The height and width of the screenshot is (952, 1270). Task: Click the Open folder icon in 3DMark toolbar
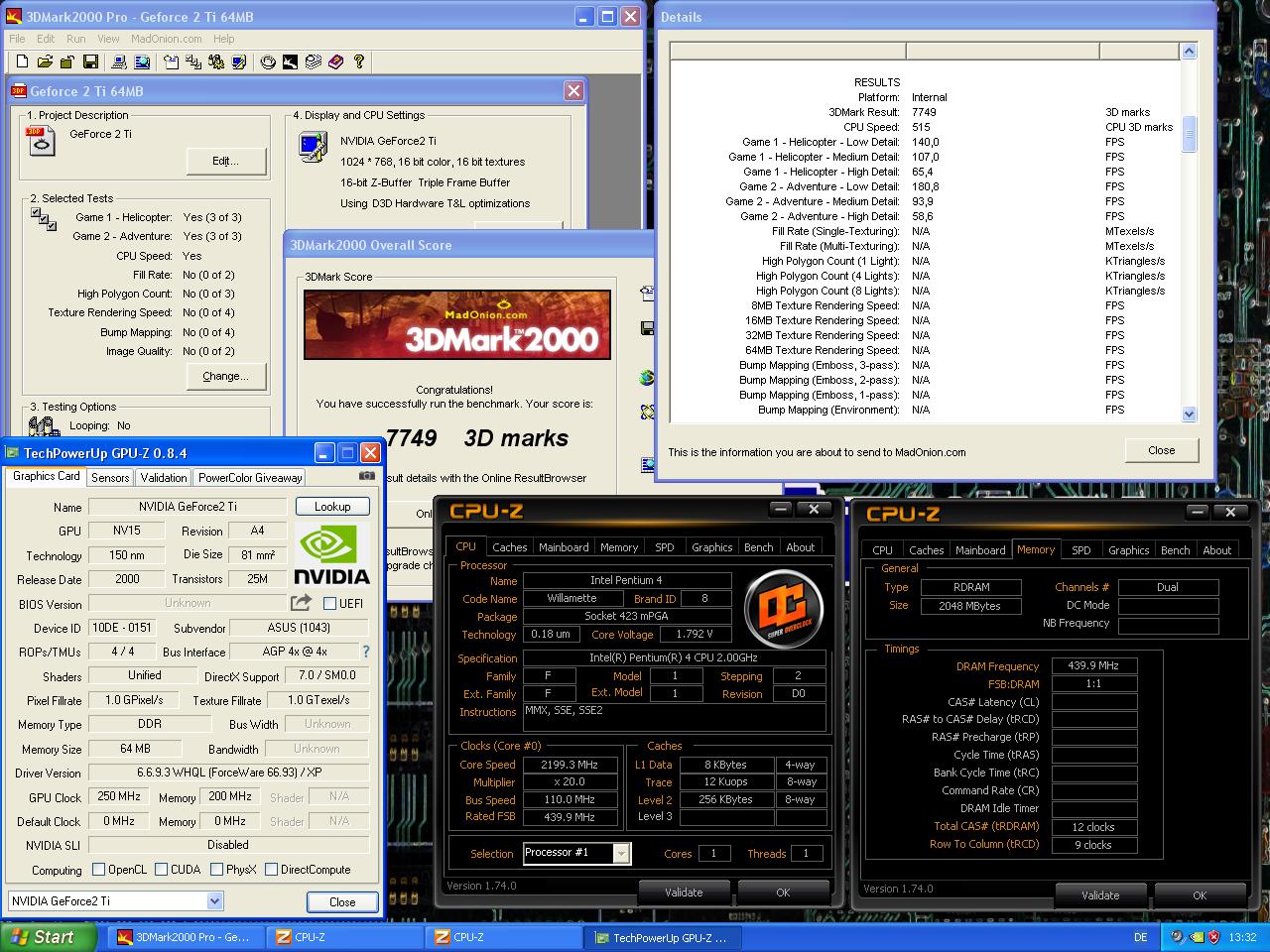[x=45, y=62]
